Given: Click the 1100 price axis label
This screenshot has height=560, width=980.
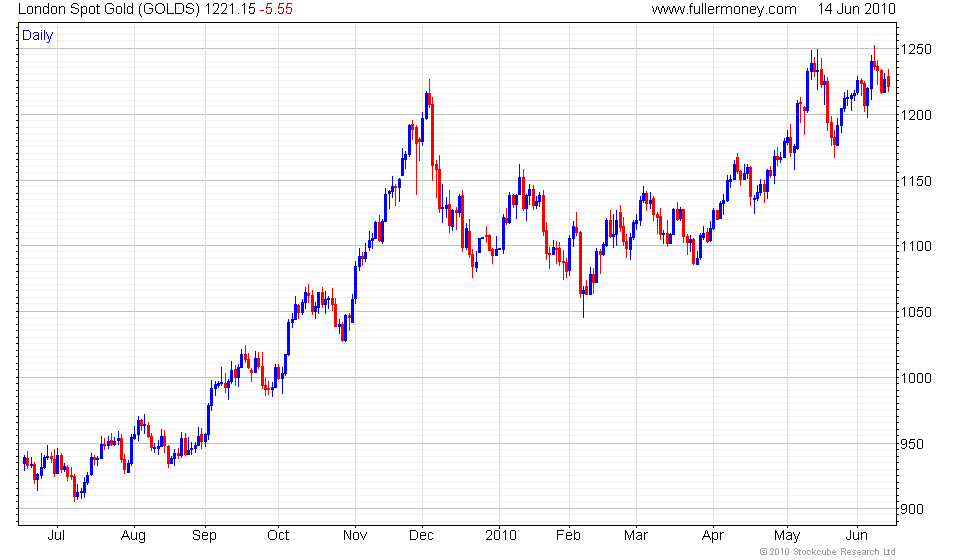Looking at the screenshot, I should pos(916,246).
